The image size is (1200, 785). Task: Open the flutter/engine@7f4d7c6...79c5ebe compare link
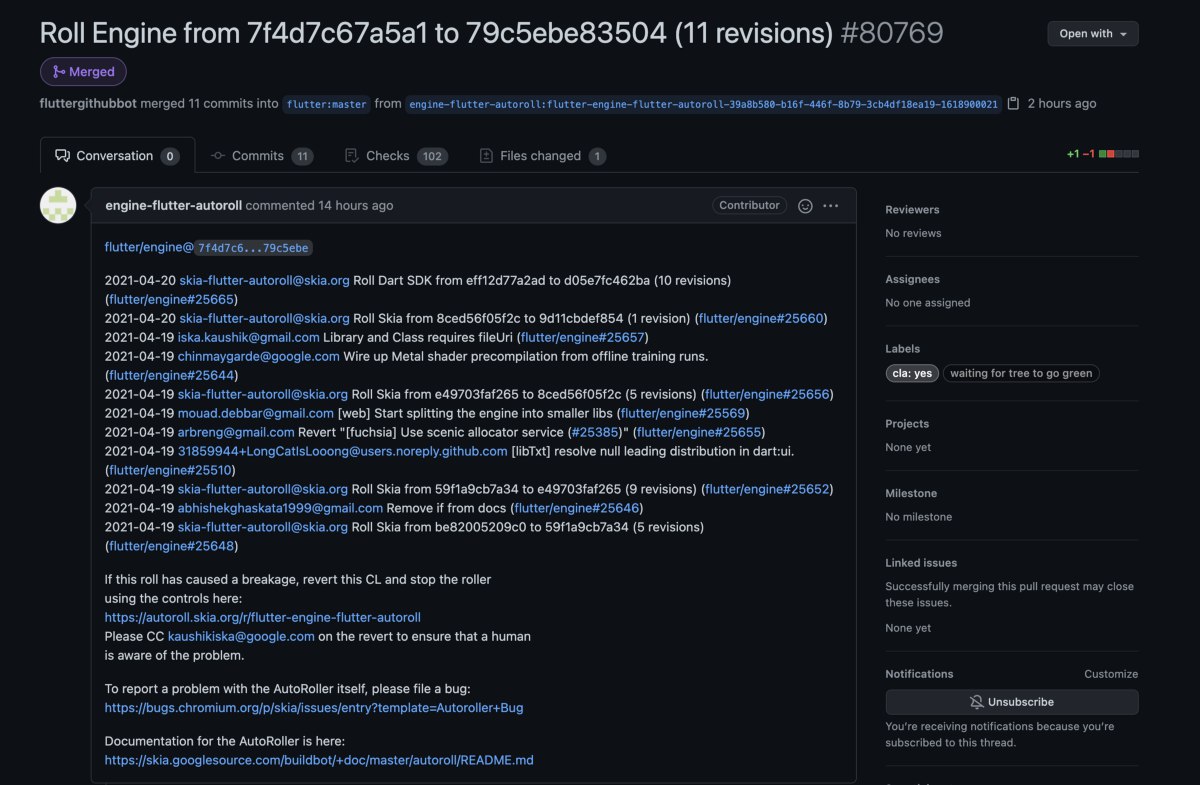tap(211, 247)
